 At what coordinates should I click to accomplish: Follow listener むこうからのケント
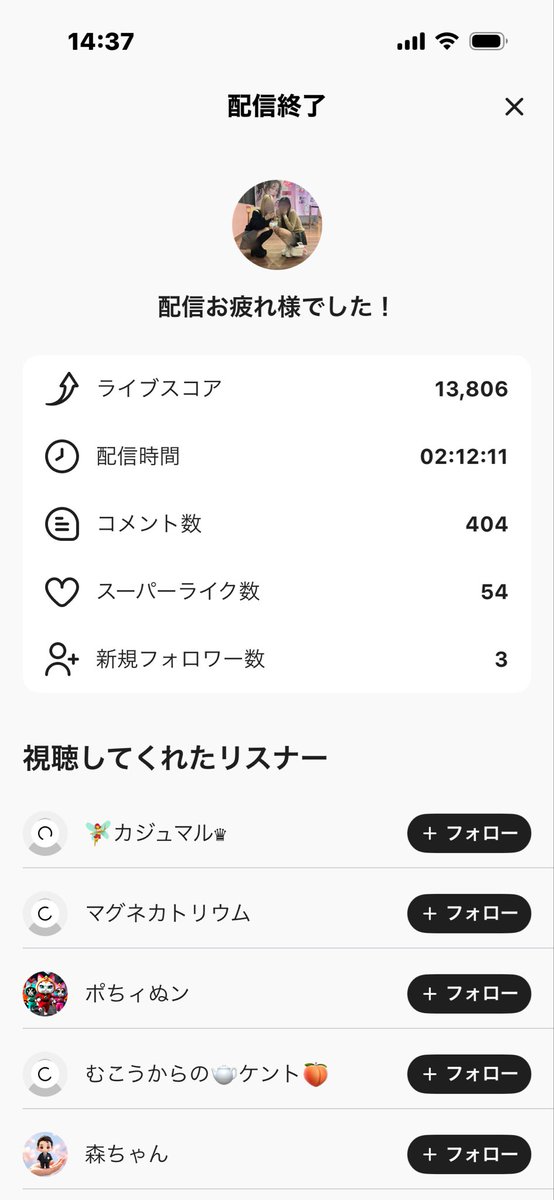tap(469, 1074)
